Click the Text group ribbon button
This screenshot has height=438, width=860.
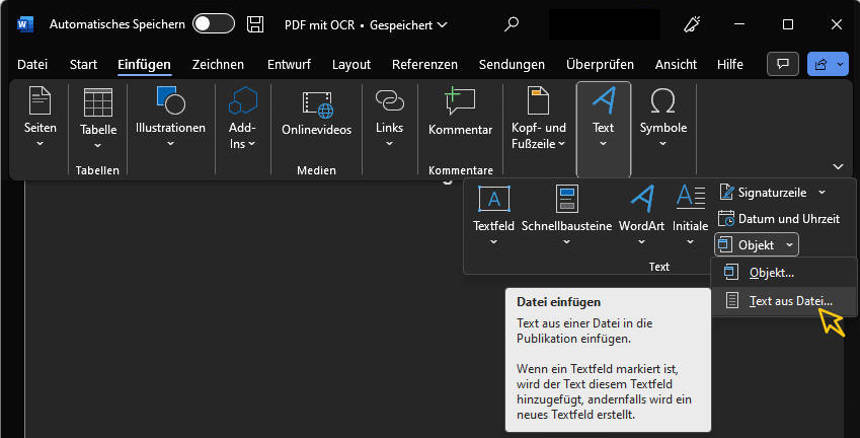603,129
